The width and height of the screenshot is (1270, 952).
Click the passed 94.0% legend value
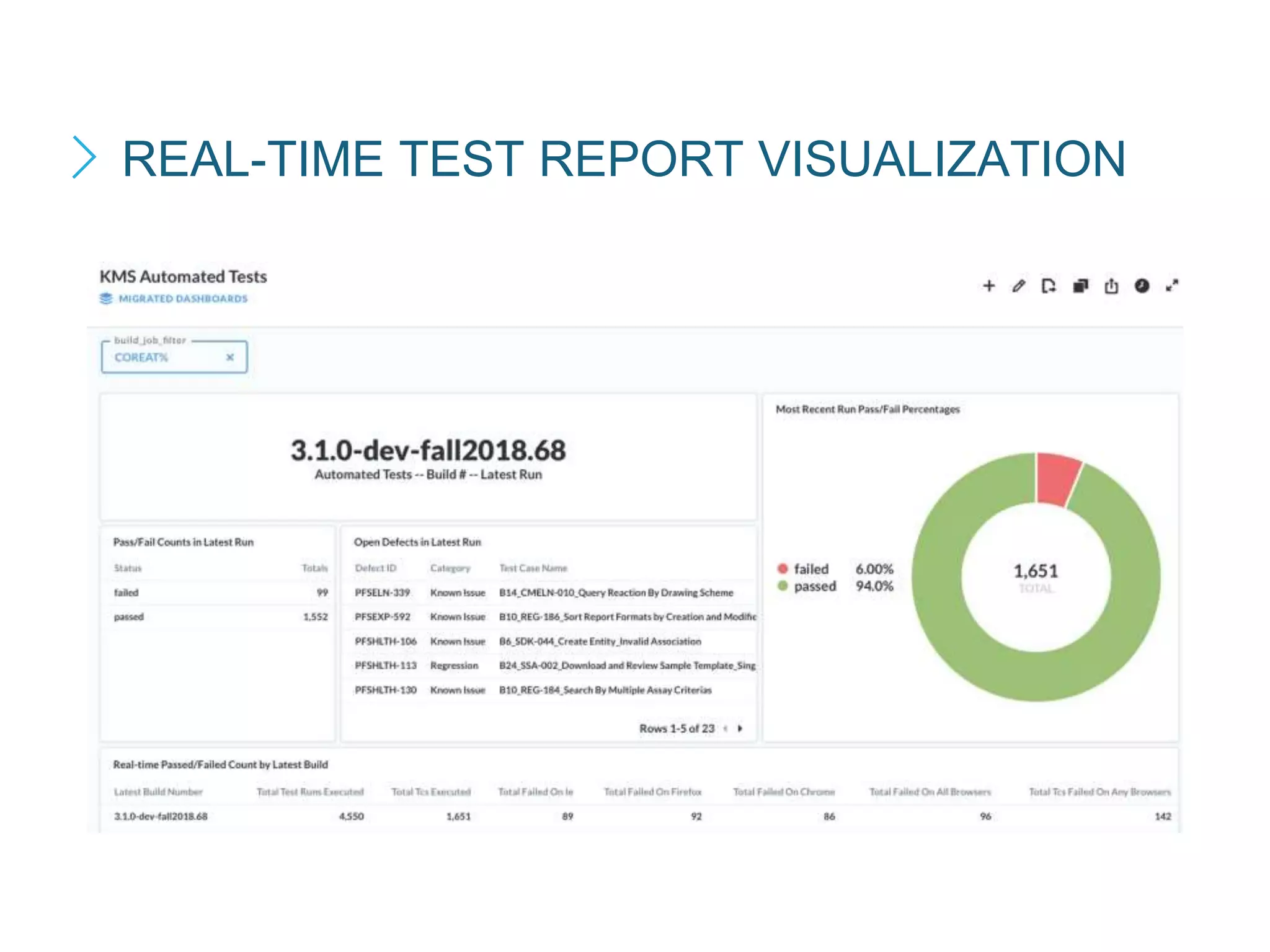point(874,586)
